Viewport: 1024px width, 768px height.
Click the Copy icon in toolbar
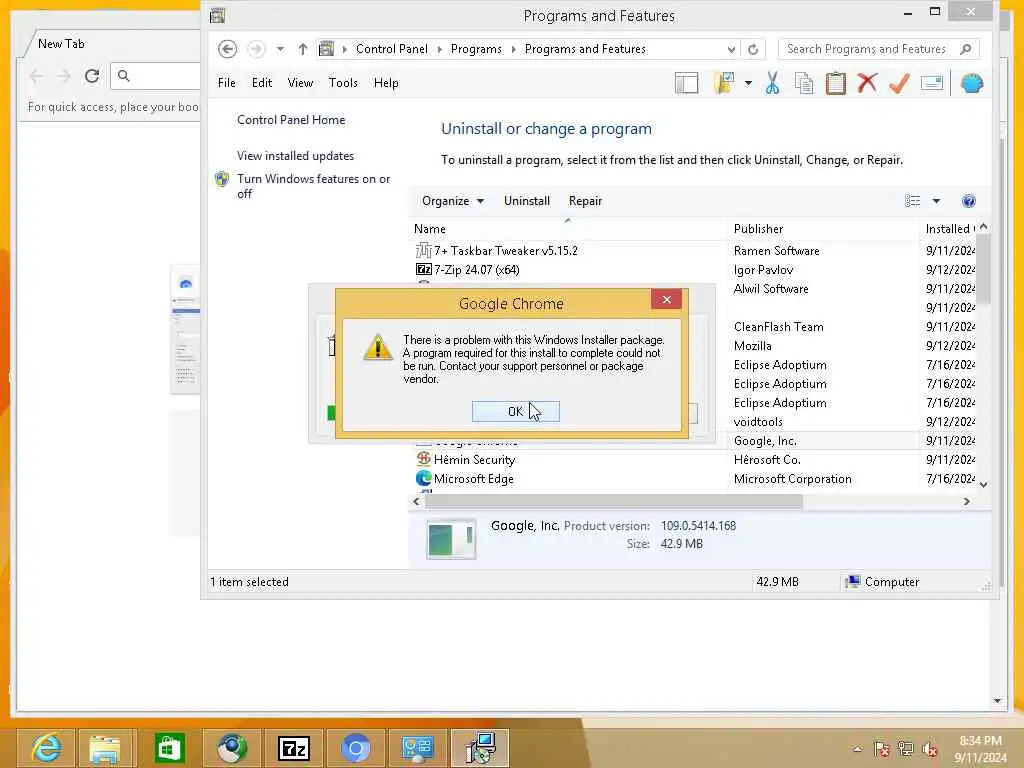click(x=804, y=83)
